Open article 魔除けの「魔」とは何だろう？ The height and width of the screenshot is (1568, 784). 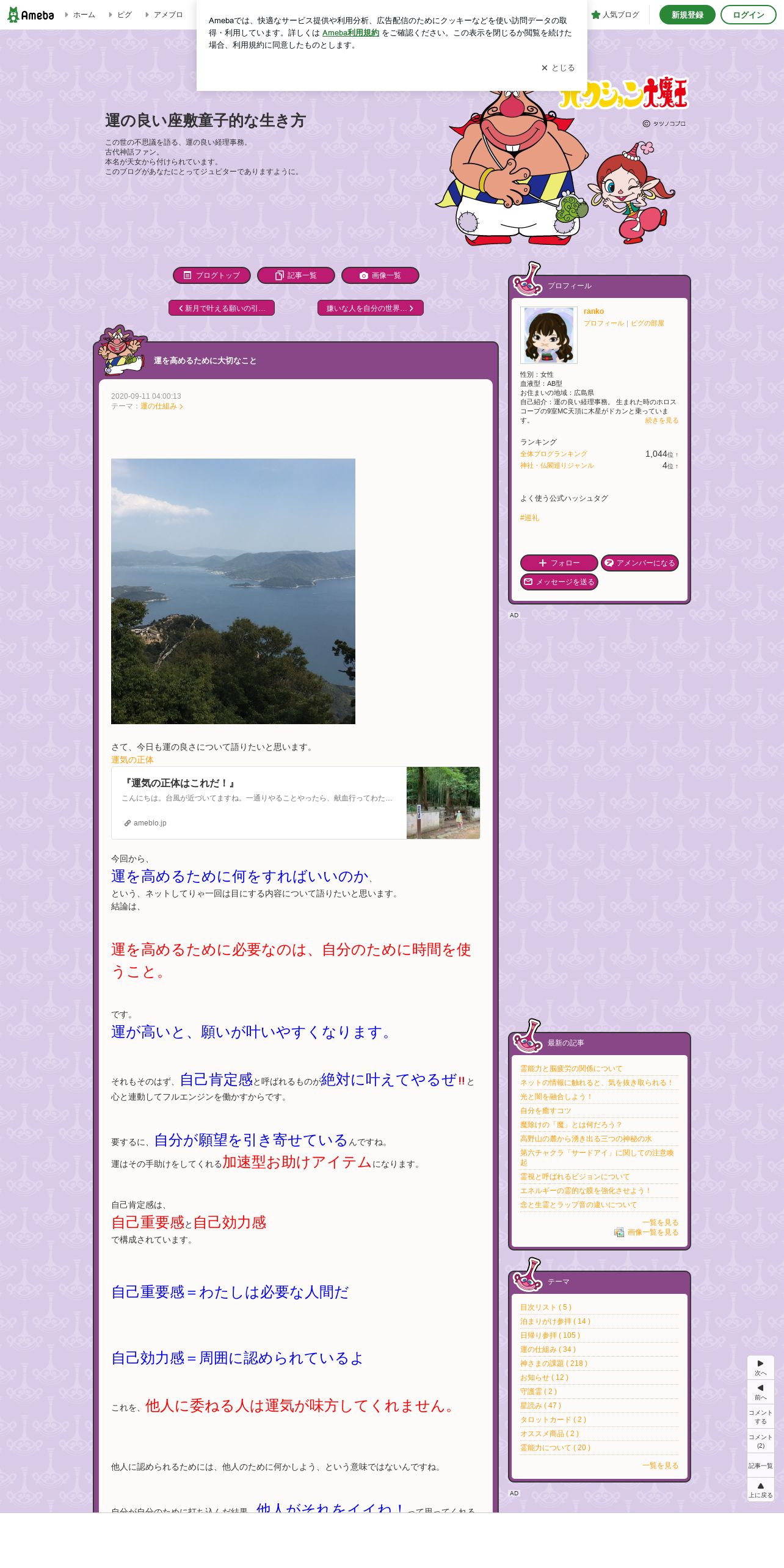tap(571, 1125)
